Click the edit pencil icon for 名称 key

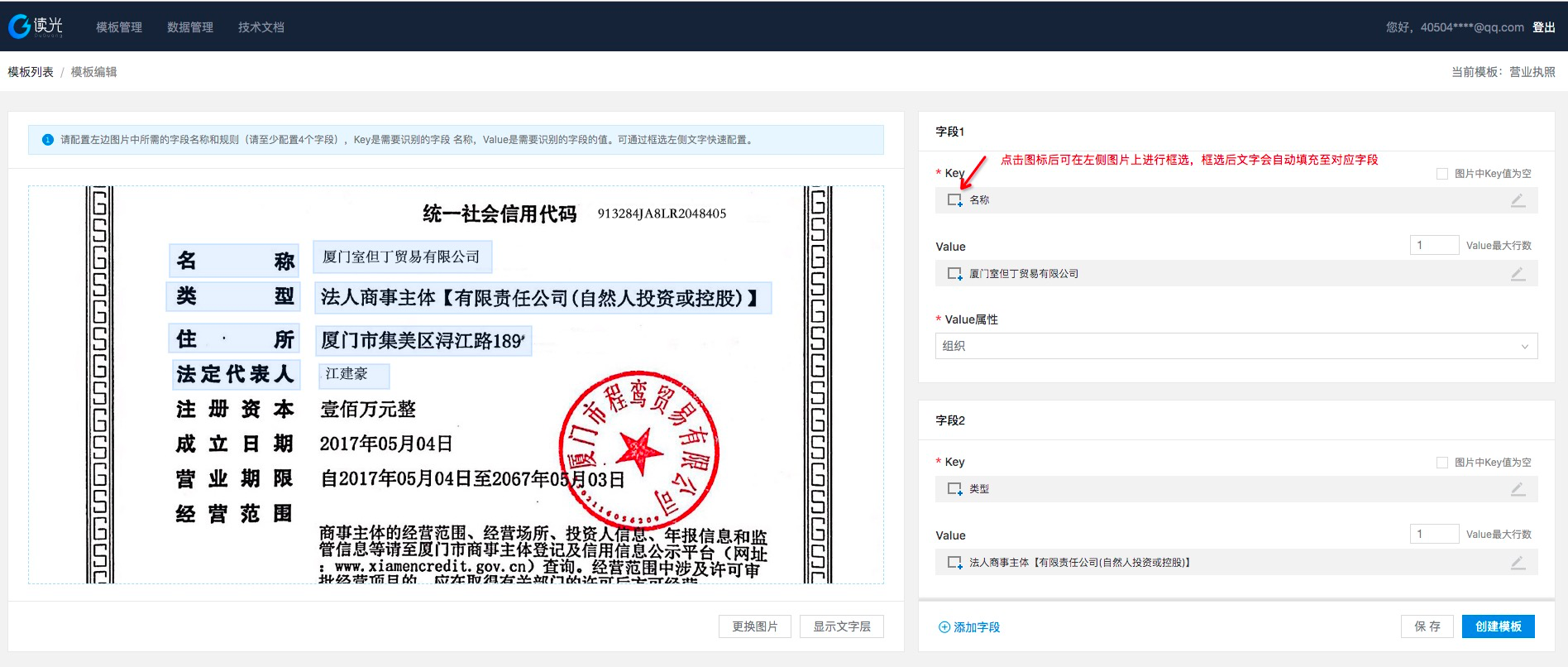tap(1518, 200)
